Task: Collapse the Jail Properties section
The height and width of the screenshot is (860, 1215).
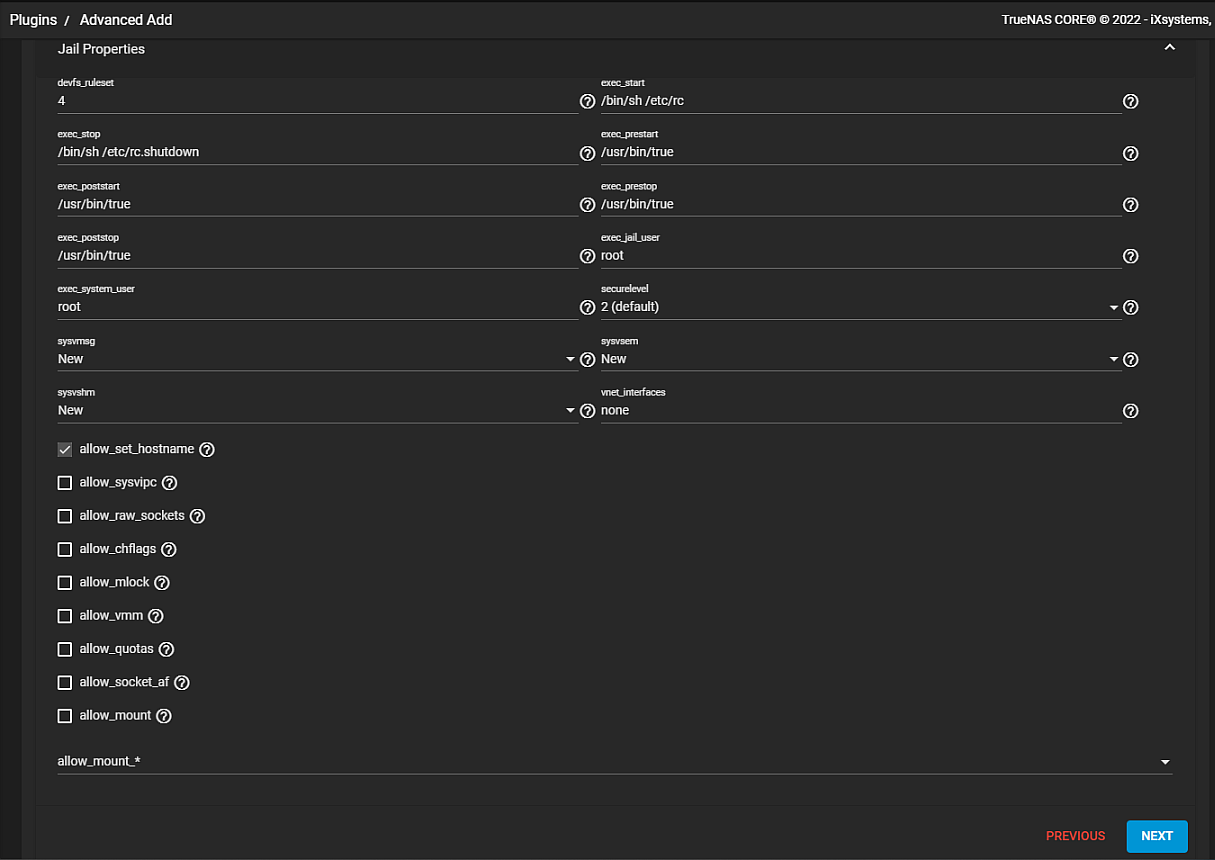Action: pos(1169,48)
